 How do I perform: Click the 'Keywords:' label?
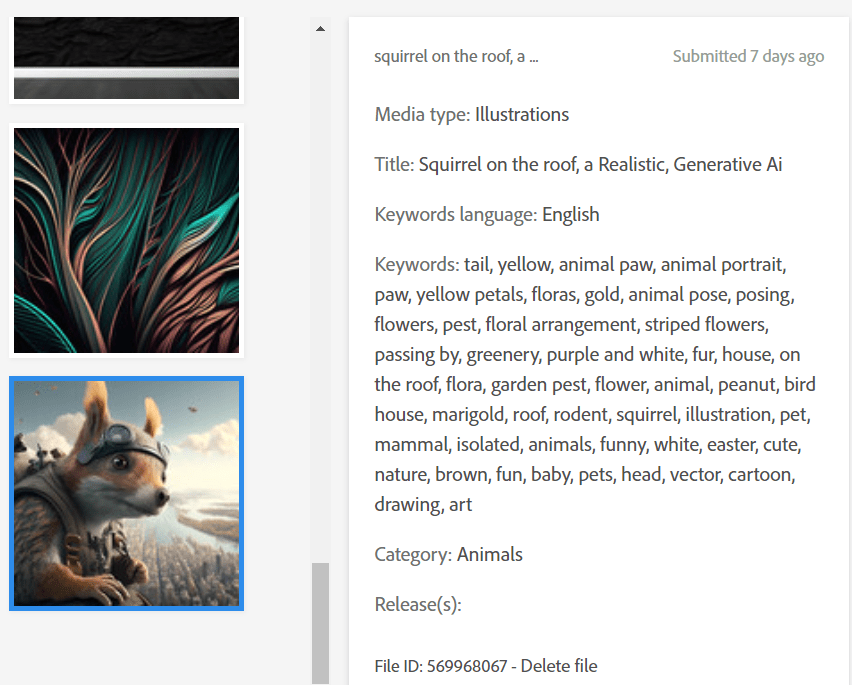pos(416,265)
